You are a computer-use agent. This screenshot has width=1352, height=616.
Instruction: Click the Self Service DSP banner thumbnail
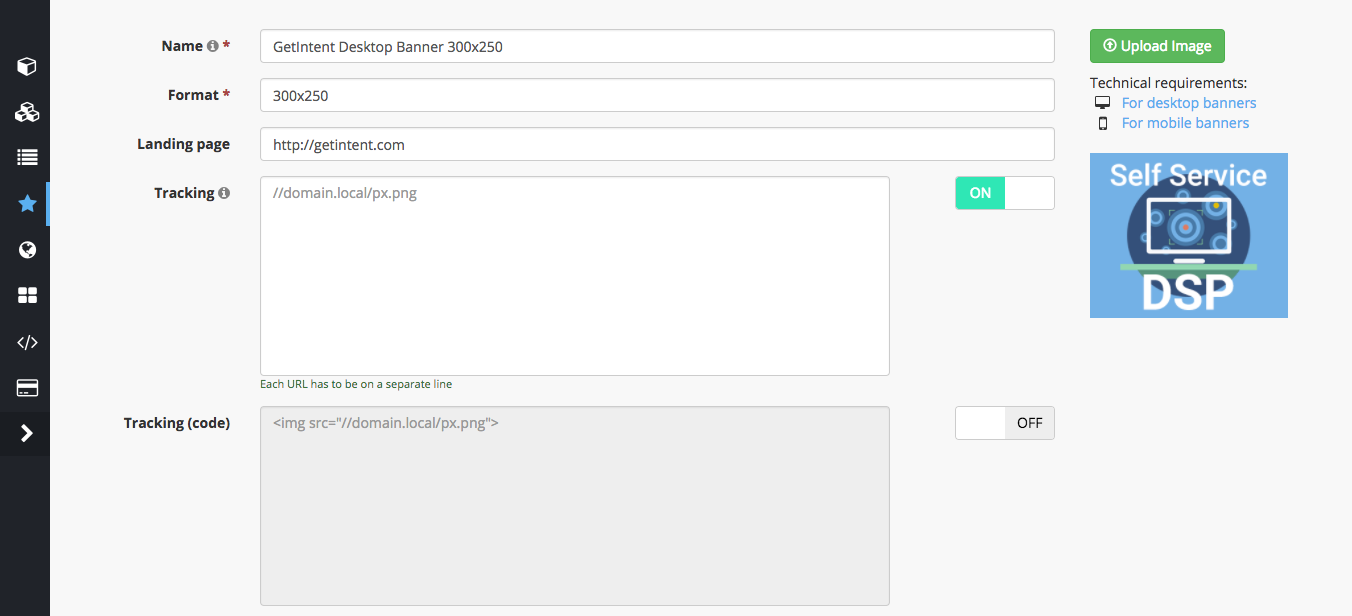point(1188,235)
